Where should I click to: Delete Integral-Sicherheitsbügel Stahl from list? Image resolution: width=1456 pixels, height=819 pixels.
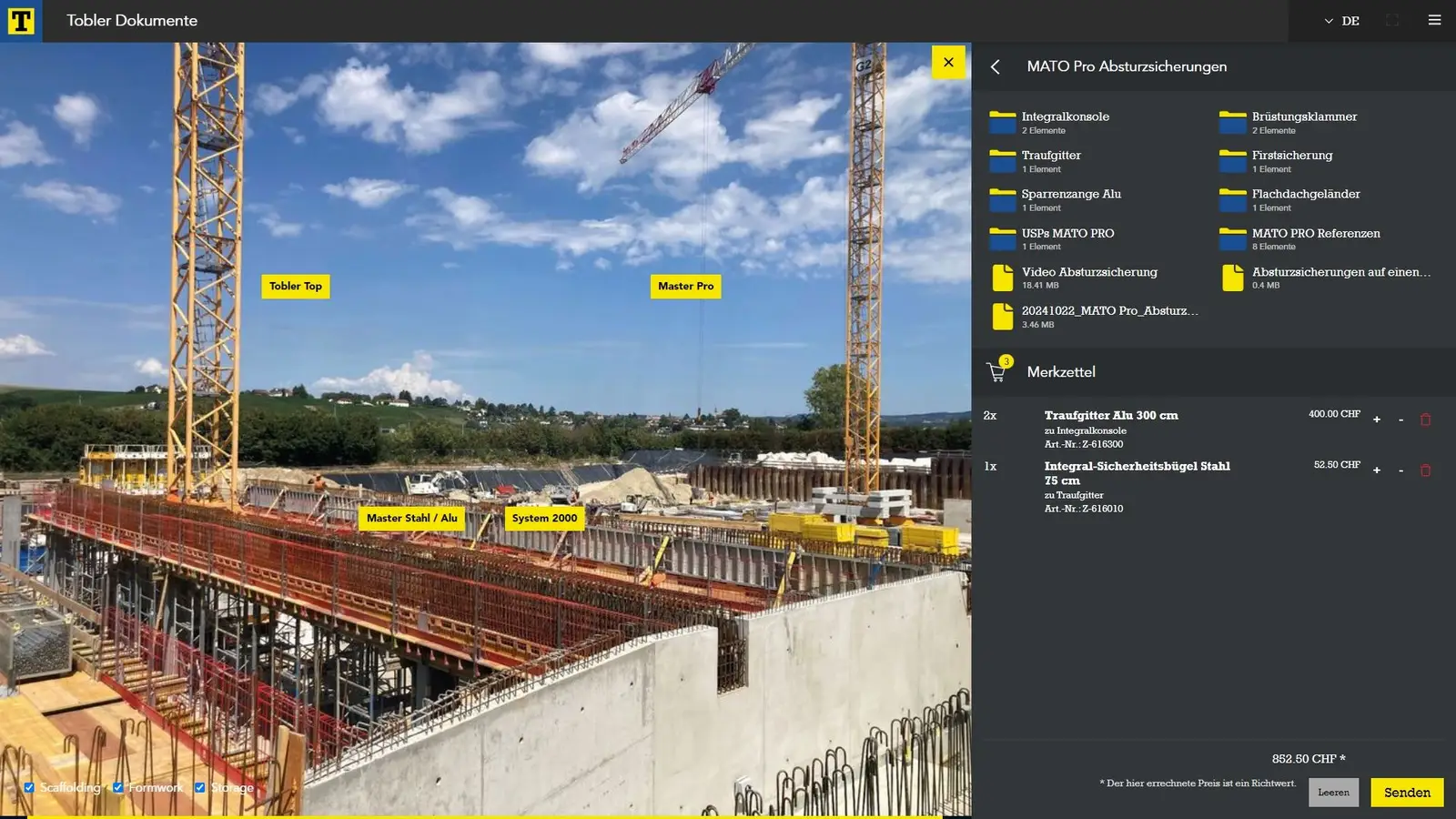pos(1426,470)
